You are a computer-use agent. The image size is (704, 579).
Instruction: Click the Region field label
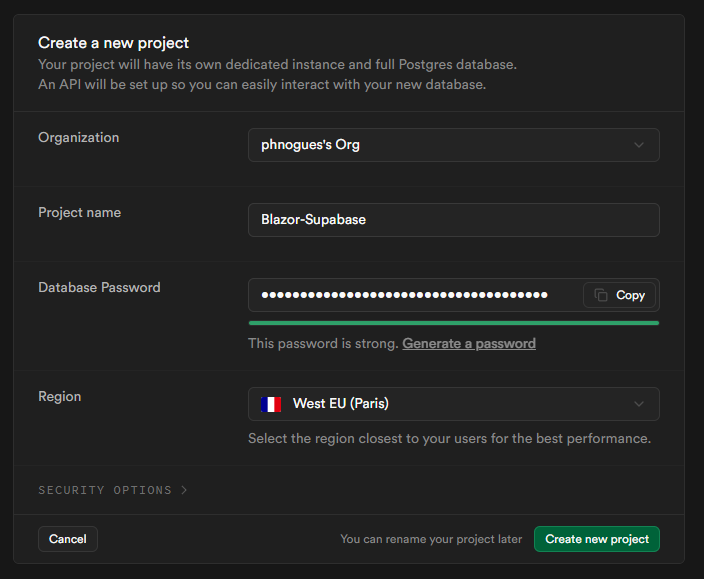coord(59,396)
